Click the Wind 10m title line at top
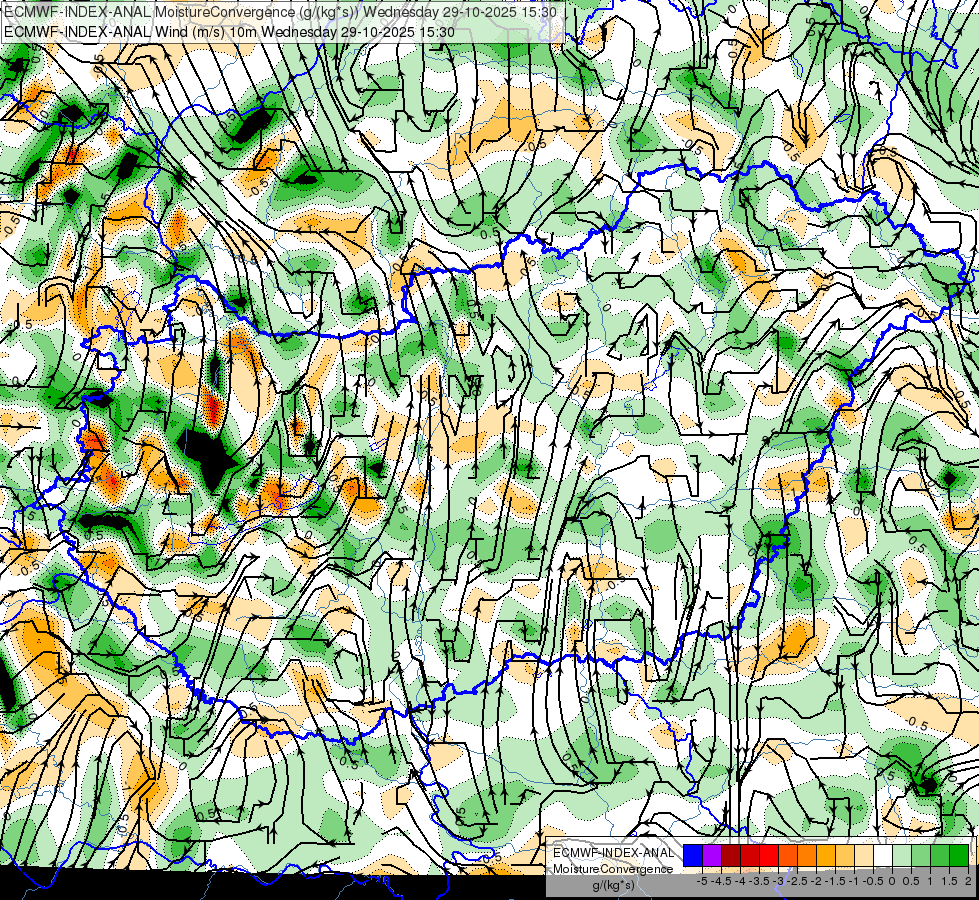979x900 pixels. (x=230, y=31)
